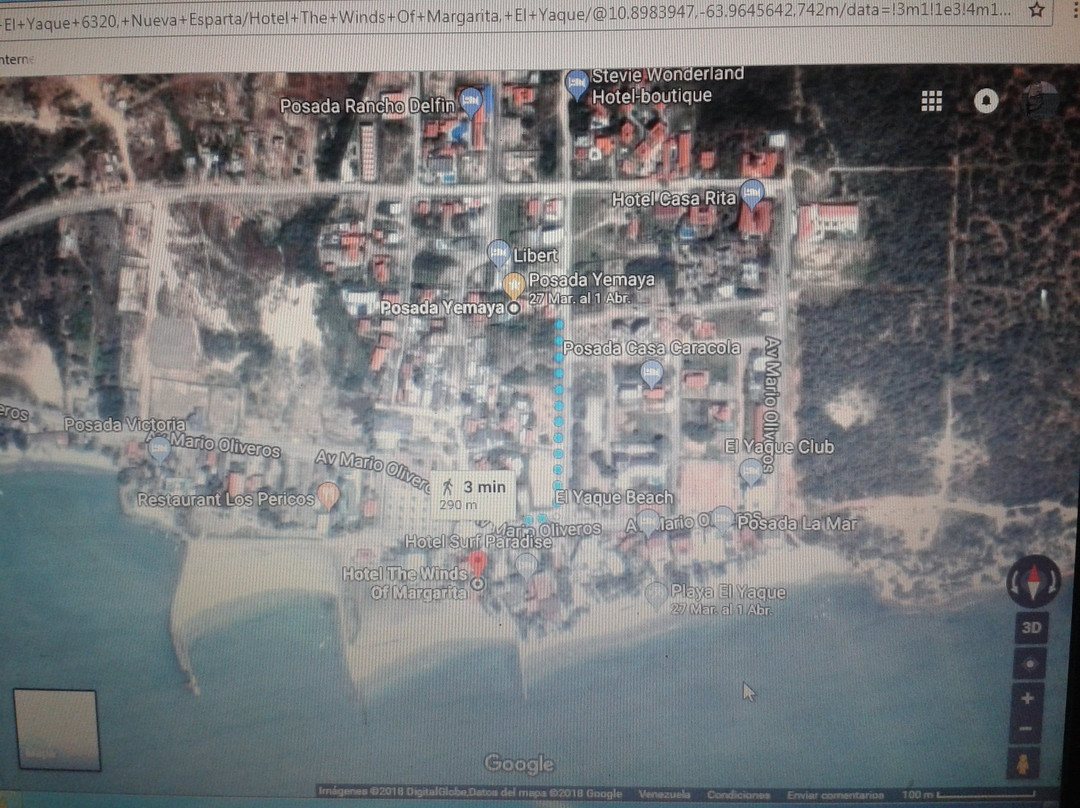This screenshot has width=1080, height=808.
Task: Zoom in with the plus button
Action: click(1028, 698)
